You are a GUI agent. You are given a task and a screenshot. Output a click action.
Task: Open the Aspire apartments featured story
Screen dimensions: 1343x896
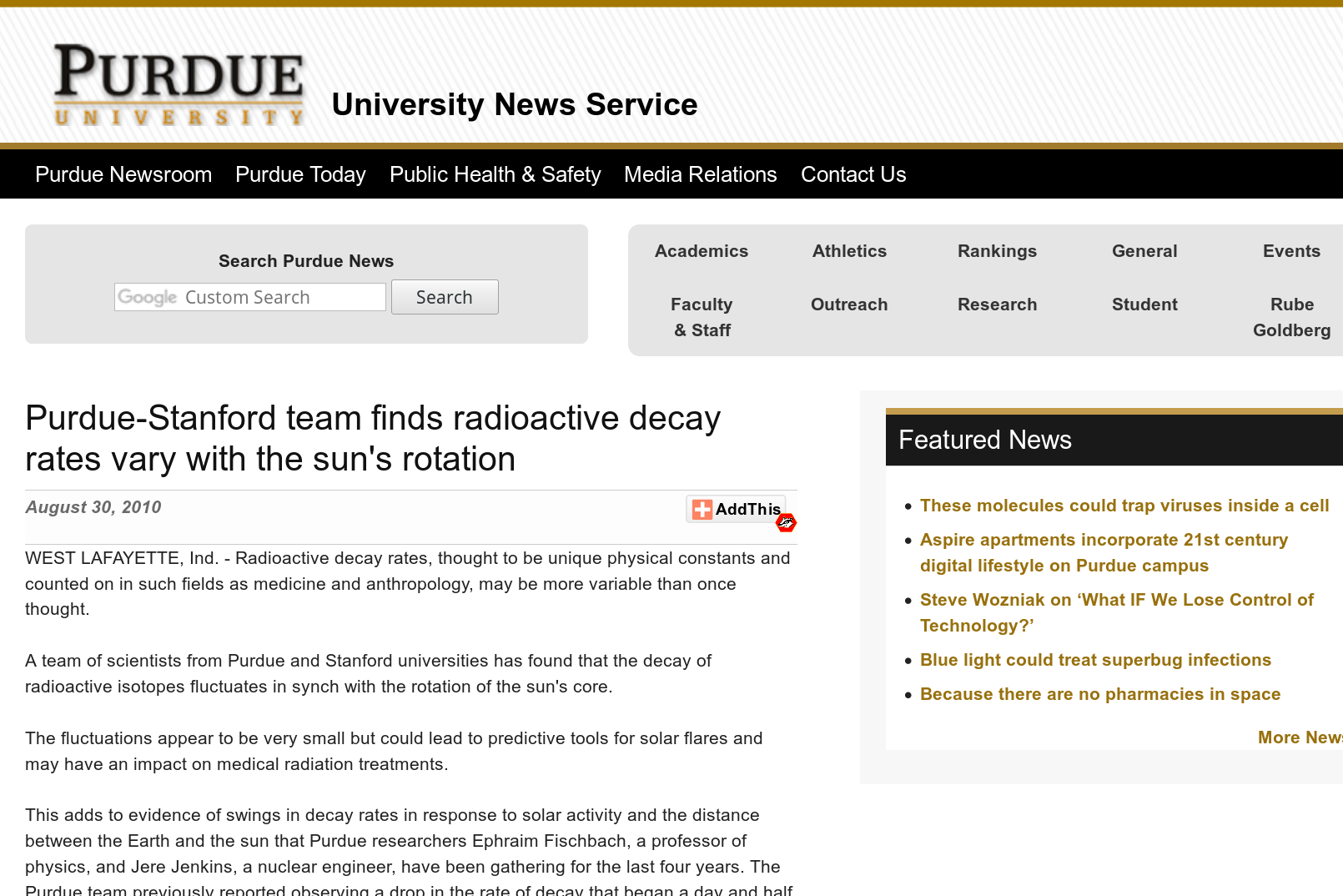1104,552
